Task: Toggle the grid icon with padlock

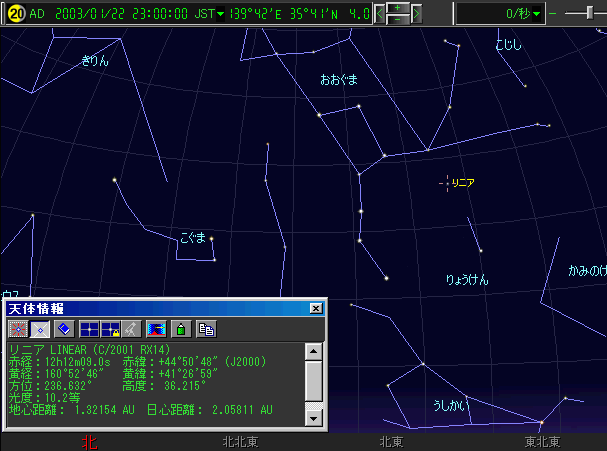Action: pyautogui.click(x=110, y=328)
